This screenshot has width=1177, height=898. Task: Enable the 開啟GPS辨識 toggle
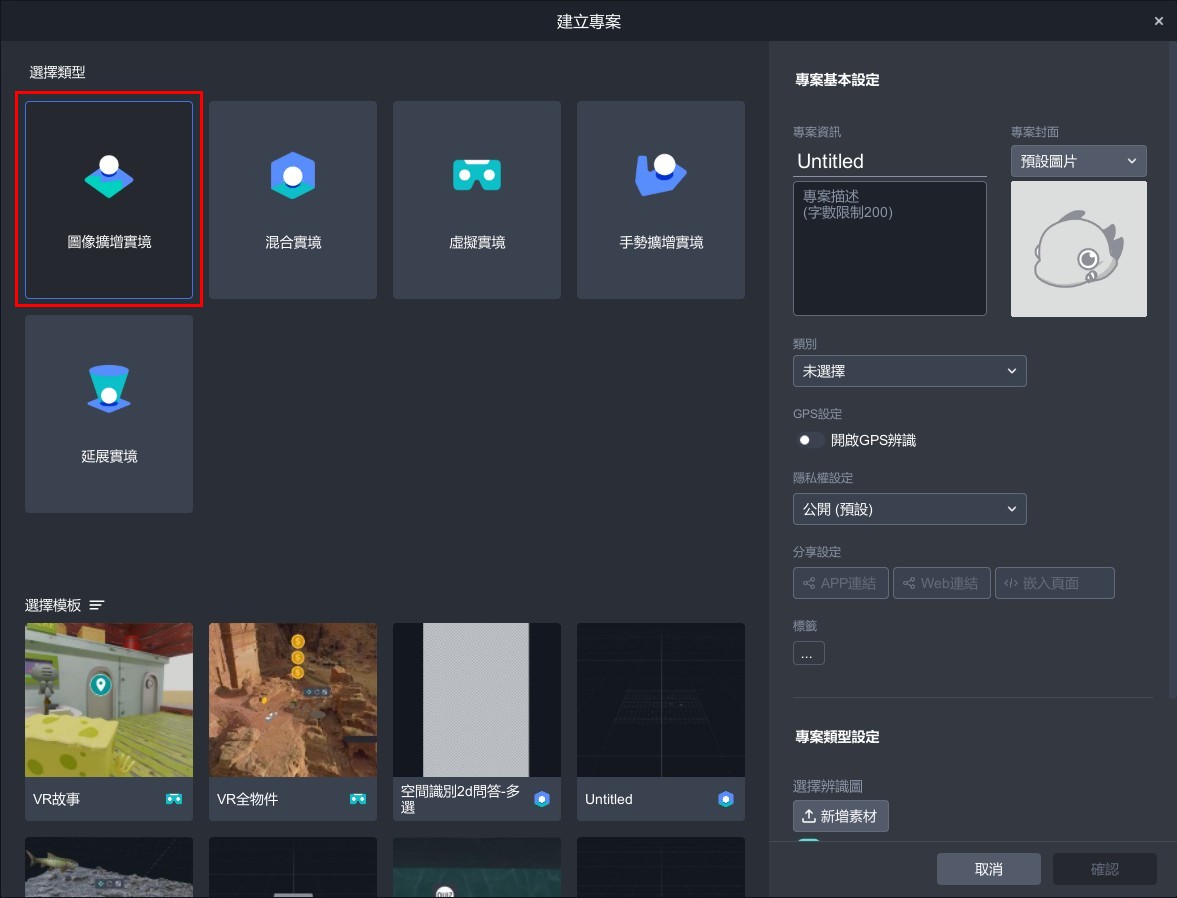pyautogui.click(x=810, y=440)
